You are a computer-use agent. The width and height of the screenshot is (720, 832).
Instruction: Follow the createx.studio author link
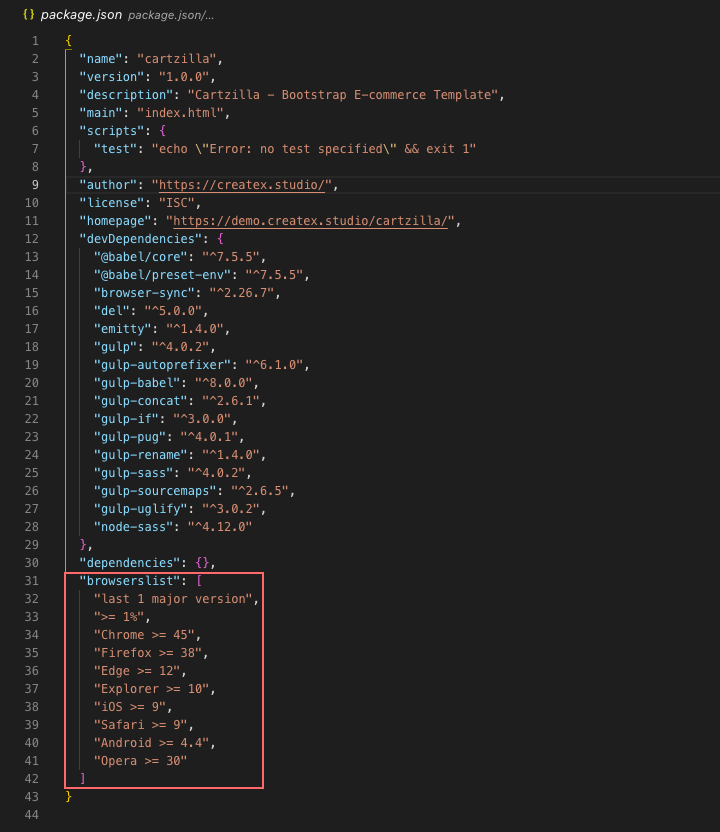244,184
